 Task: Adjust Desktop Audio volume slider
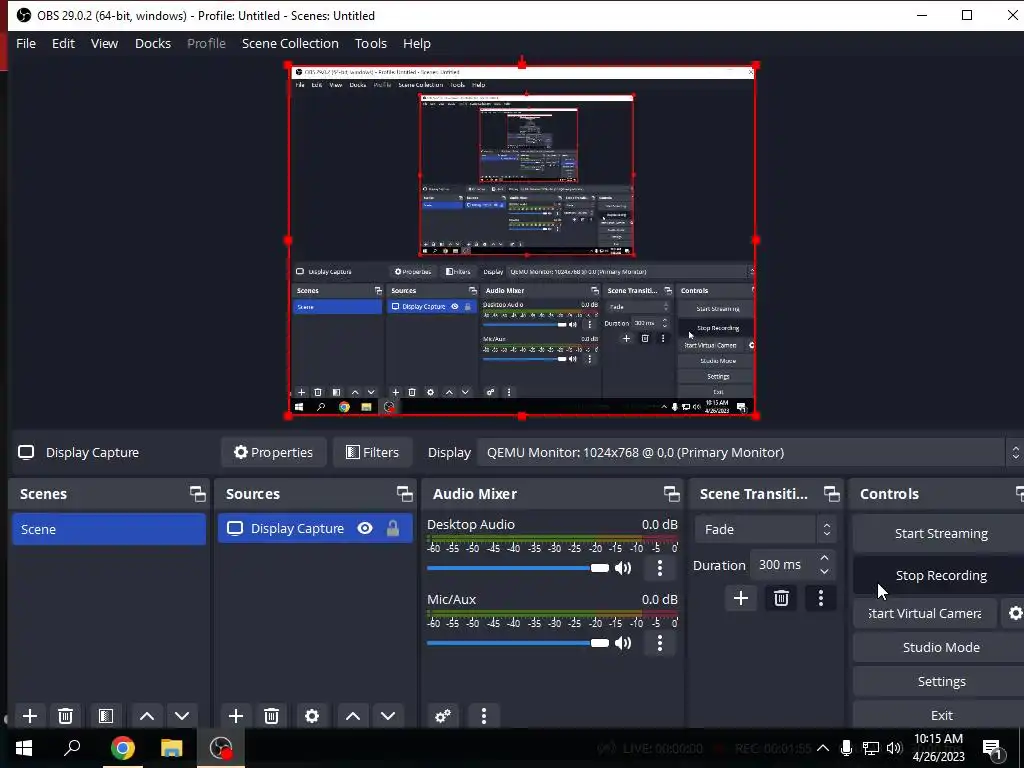[x=518, y=568]
